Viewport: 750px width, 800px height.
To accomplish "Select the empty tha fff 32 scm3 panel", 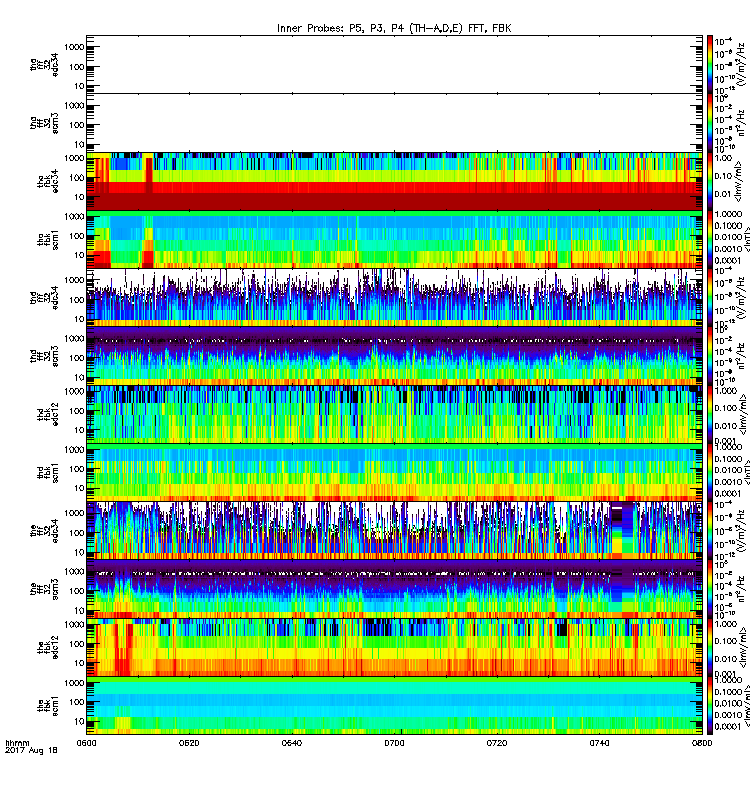I will (394, 122).
